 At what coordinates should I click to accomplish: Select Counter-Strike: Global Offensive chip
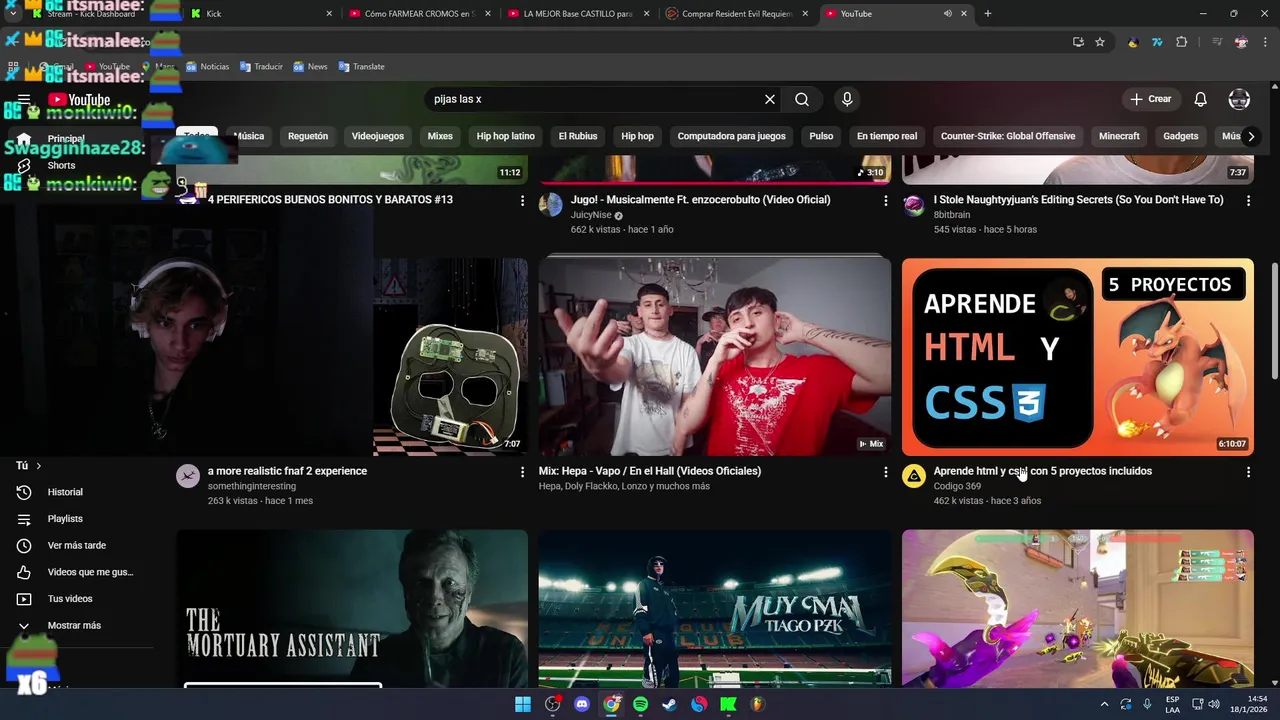tap(1008, 136)
